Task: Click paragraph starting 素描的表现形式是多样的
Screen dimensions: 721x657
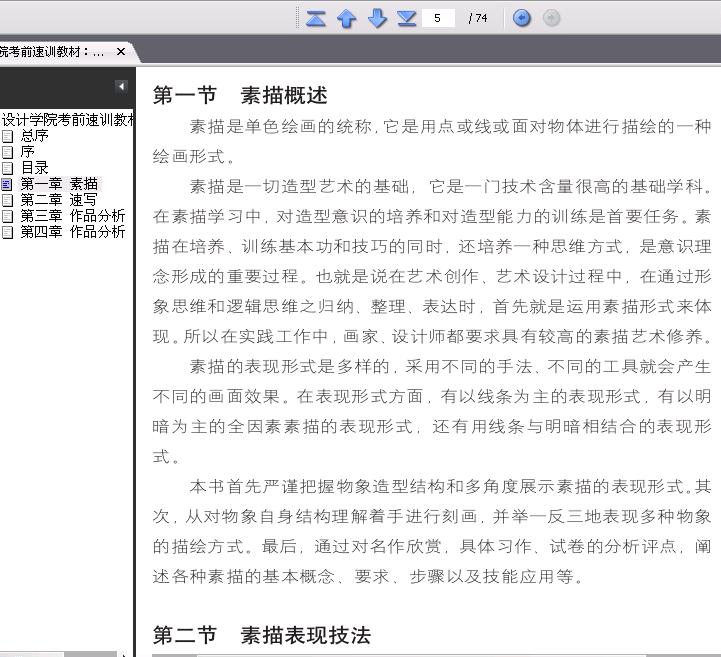Action: click(x=432, y=411)
